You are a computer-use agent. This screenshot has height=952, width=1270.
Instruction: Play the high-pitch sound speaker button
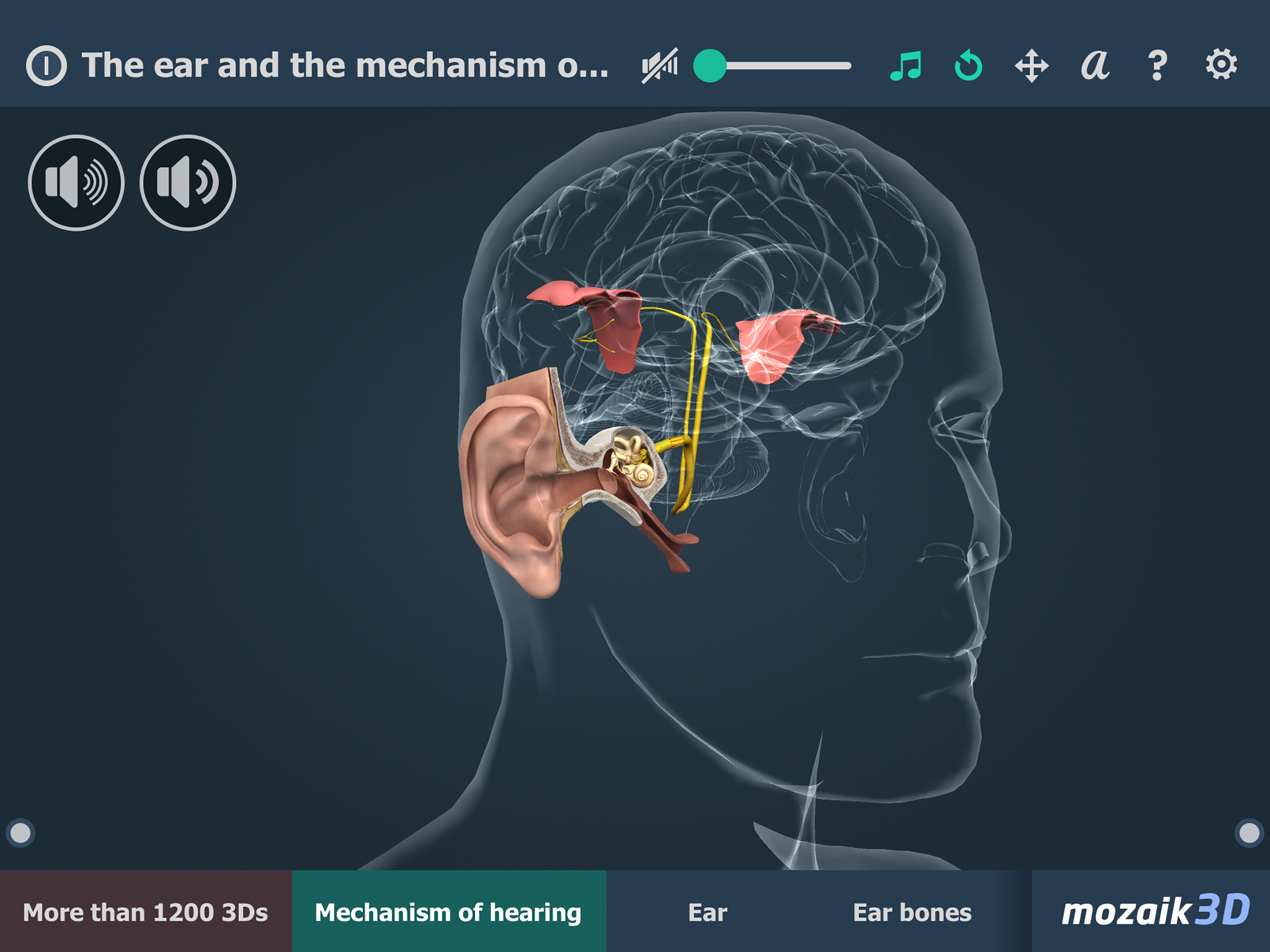point(76,183)
